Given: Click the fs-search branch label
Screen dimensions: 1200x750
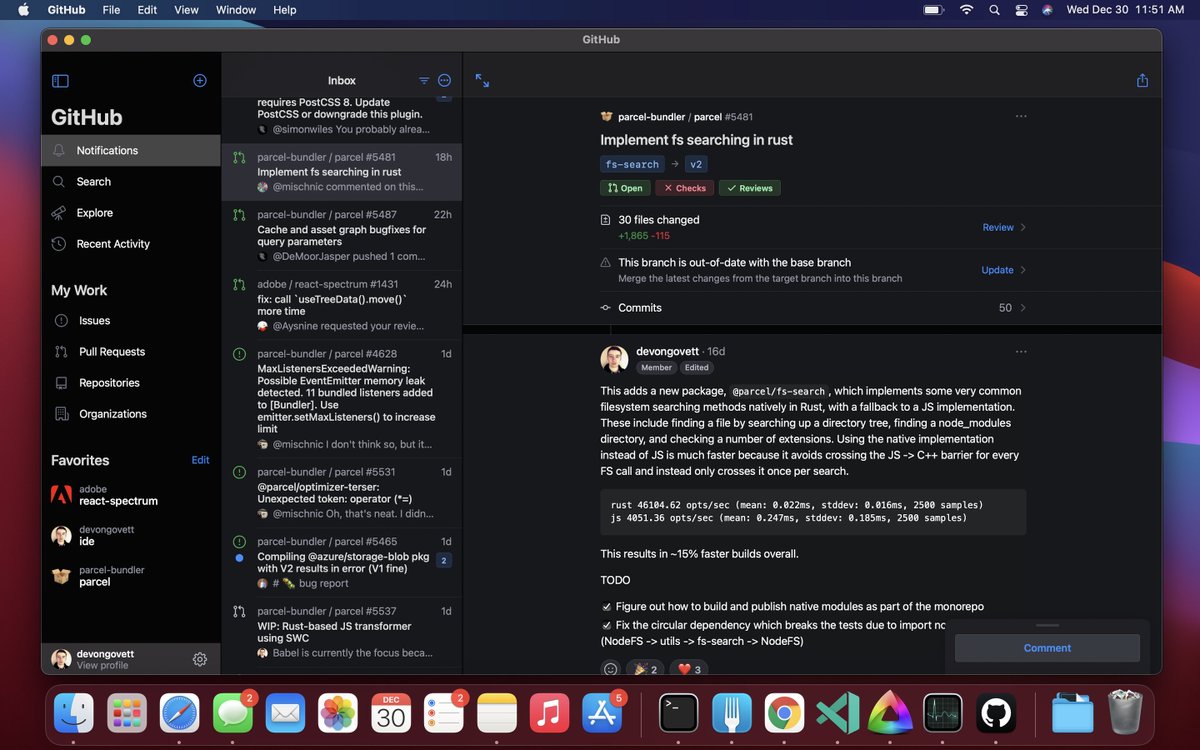Looking at the screenshot, I should point(631,164).
